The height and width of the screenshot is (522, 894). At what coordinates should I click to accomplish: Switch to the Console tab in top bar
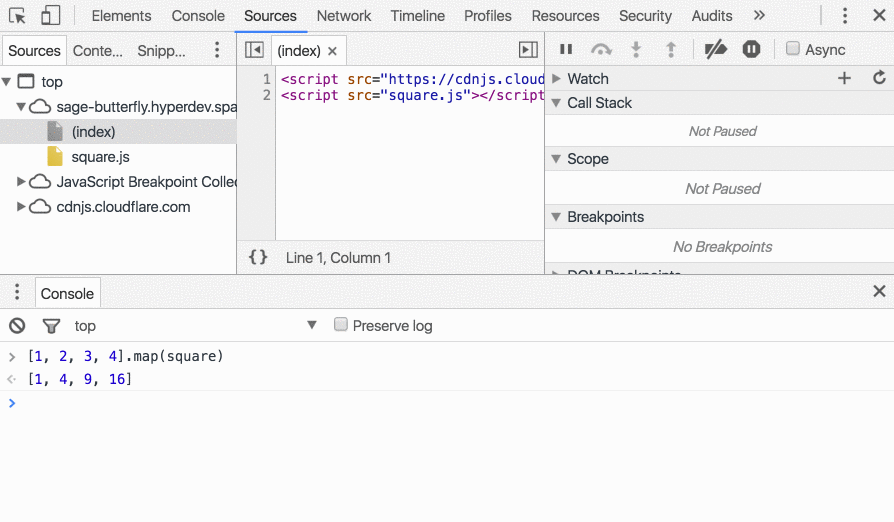click(198, 16)
